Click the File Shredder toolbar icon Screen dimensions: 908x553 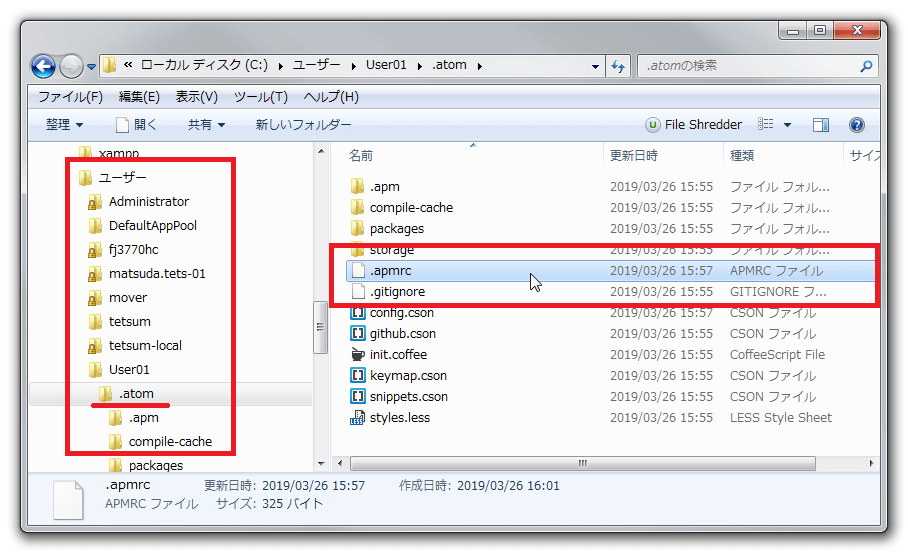[x=653, y=125]
